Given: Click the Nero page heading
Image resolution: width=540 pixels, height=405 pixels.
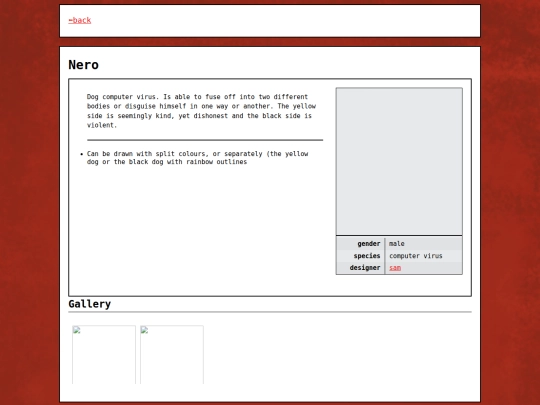Looking at the screenshot, I should click(x=84, y=65).
